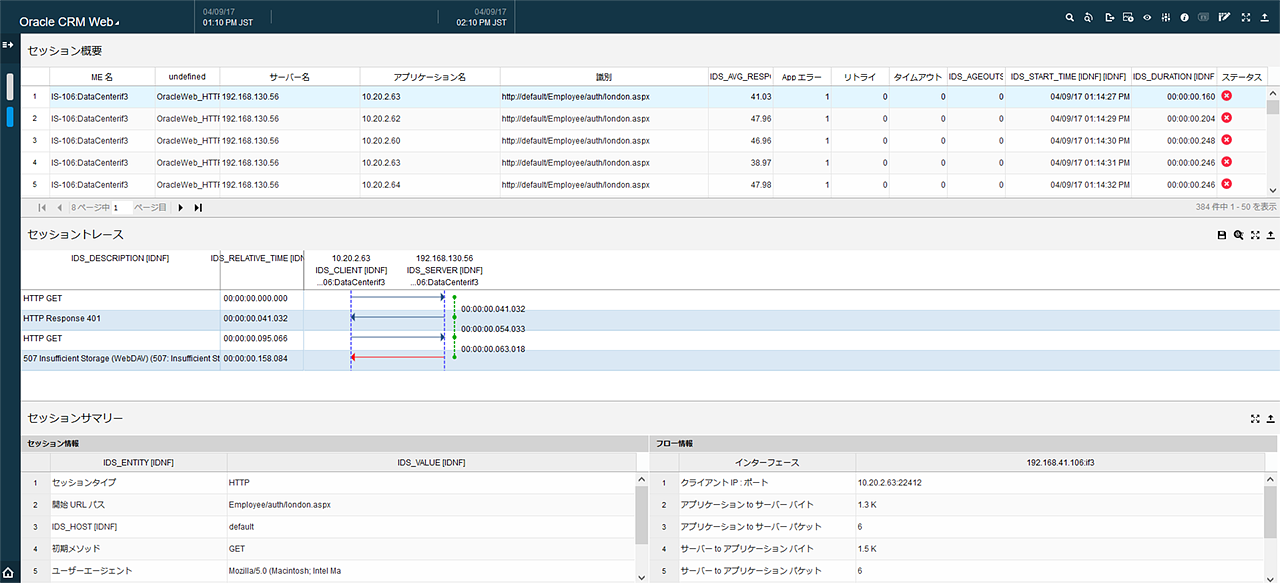Open the info icon in top toolbar
Viewport: 1280px width, 583px height.
coord(1185,18)
